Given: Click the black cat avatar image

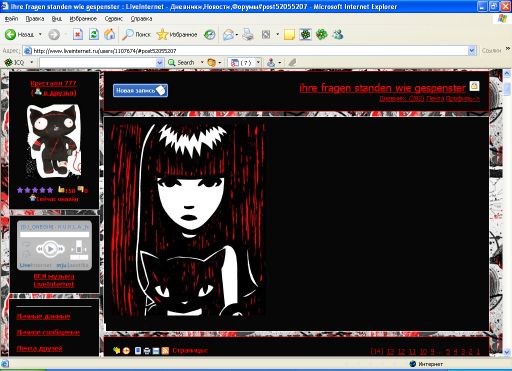Looking at the screenshot, I should pyautogui.click(x=54, y=141).
